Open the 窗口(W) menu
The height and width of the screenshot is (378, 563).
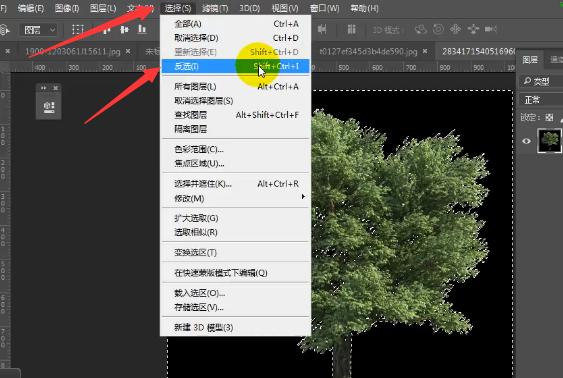pyautogui.click(x=325, y=8)
